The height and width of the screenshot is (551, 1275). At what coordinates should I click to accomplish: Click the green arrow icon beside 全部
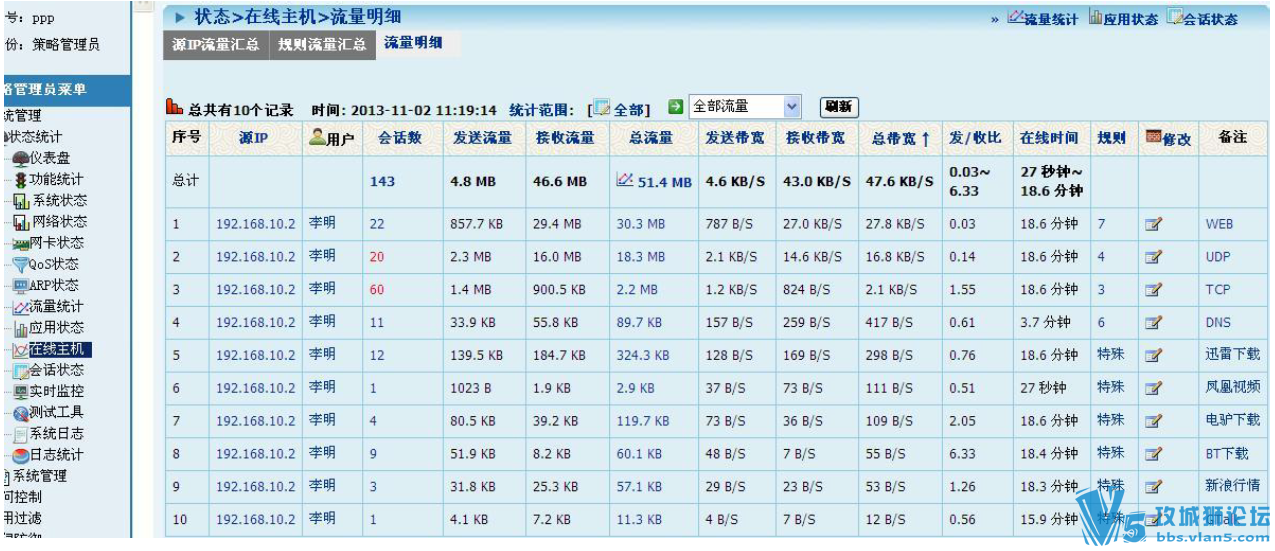click(676, 106)
